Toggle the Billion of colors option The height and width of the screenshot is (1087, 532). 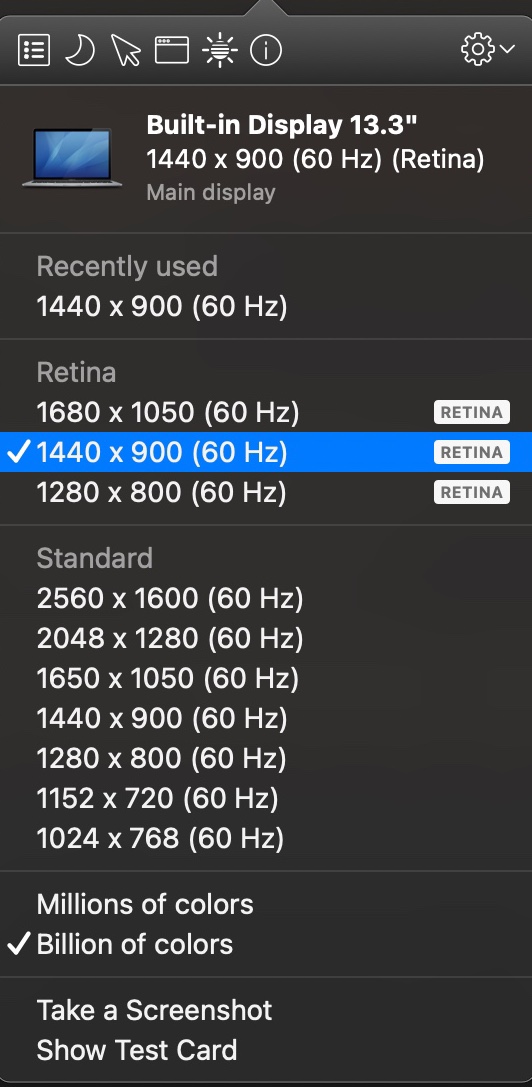pyautogui.click(x=266, y=944)
